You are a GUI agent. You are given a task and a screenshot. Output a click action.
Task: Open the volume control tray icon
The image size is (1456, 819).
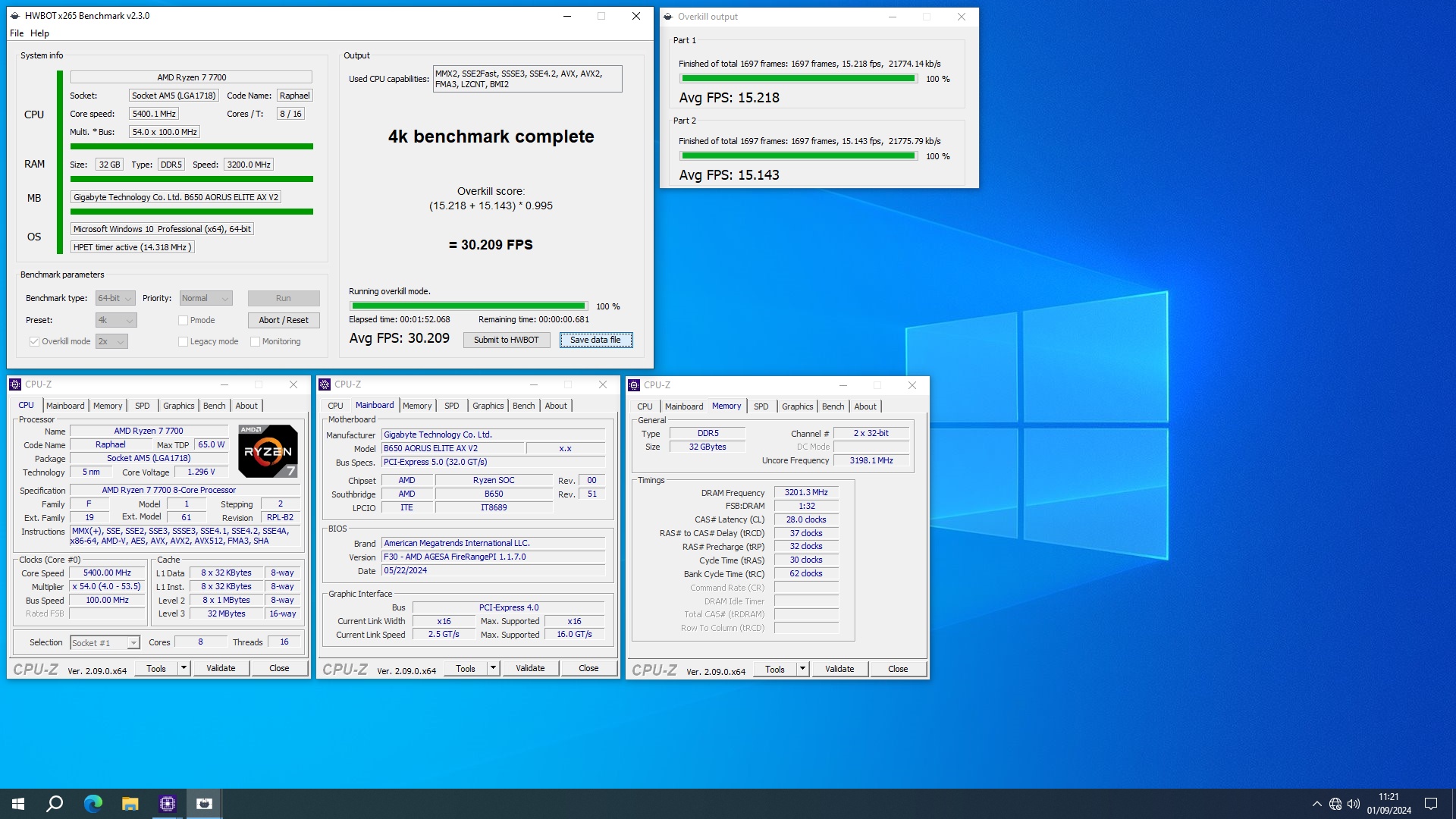[x=1354, y=804]
